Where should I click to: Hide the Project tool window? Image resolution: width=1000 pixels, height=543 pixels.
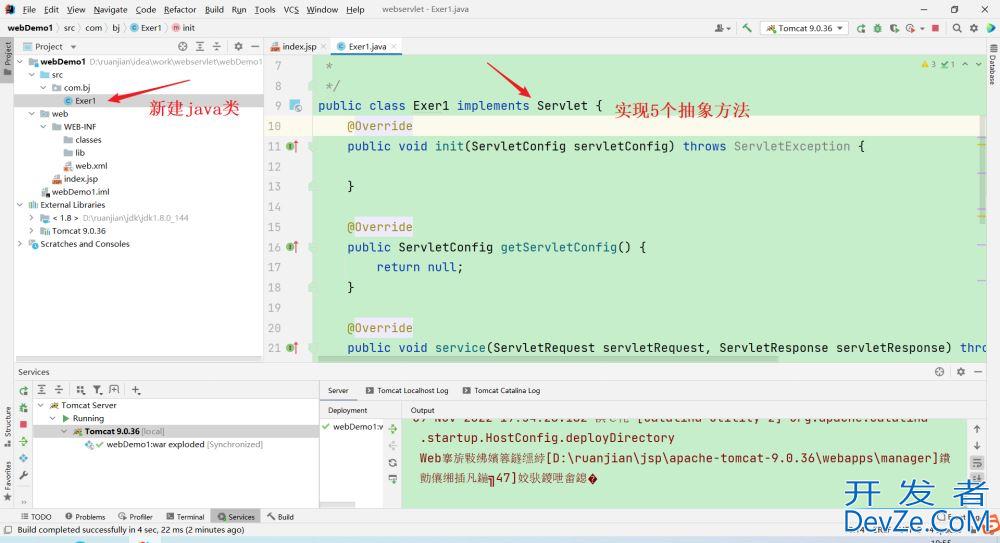pyautogui.click(x=254, y=47)
